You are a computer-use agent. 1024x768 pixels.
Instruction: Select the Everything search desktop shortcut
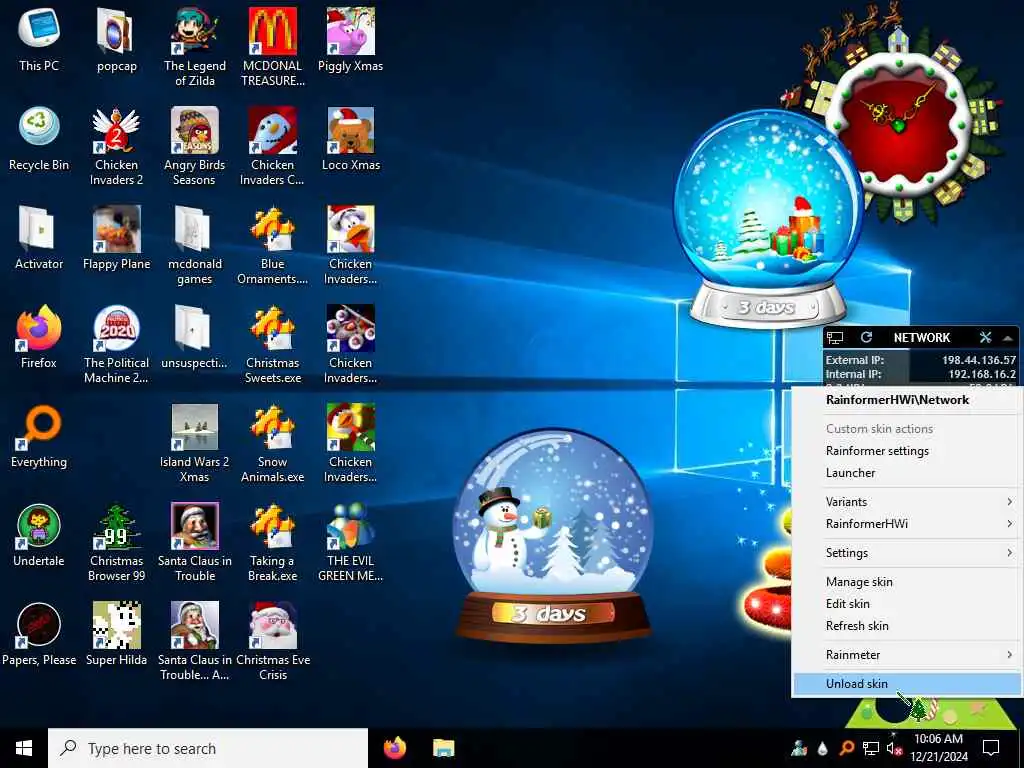pyautogui.click(x=39, y=436)
